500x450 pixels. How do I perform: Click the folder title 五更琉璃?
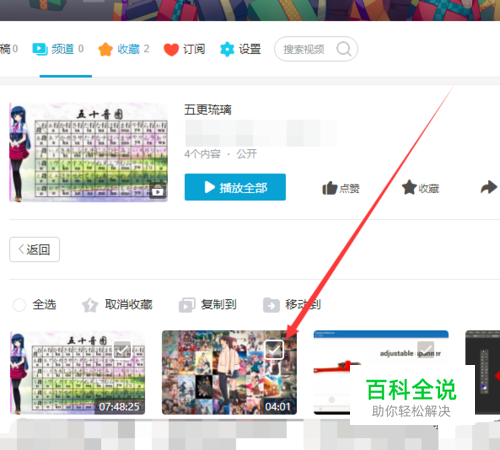208,110
